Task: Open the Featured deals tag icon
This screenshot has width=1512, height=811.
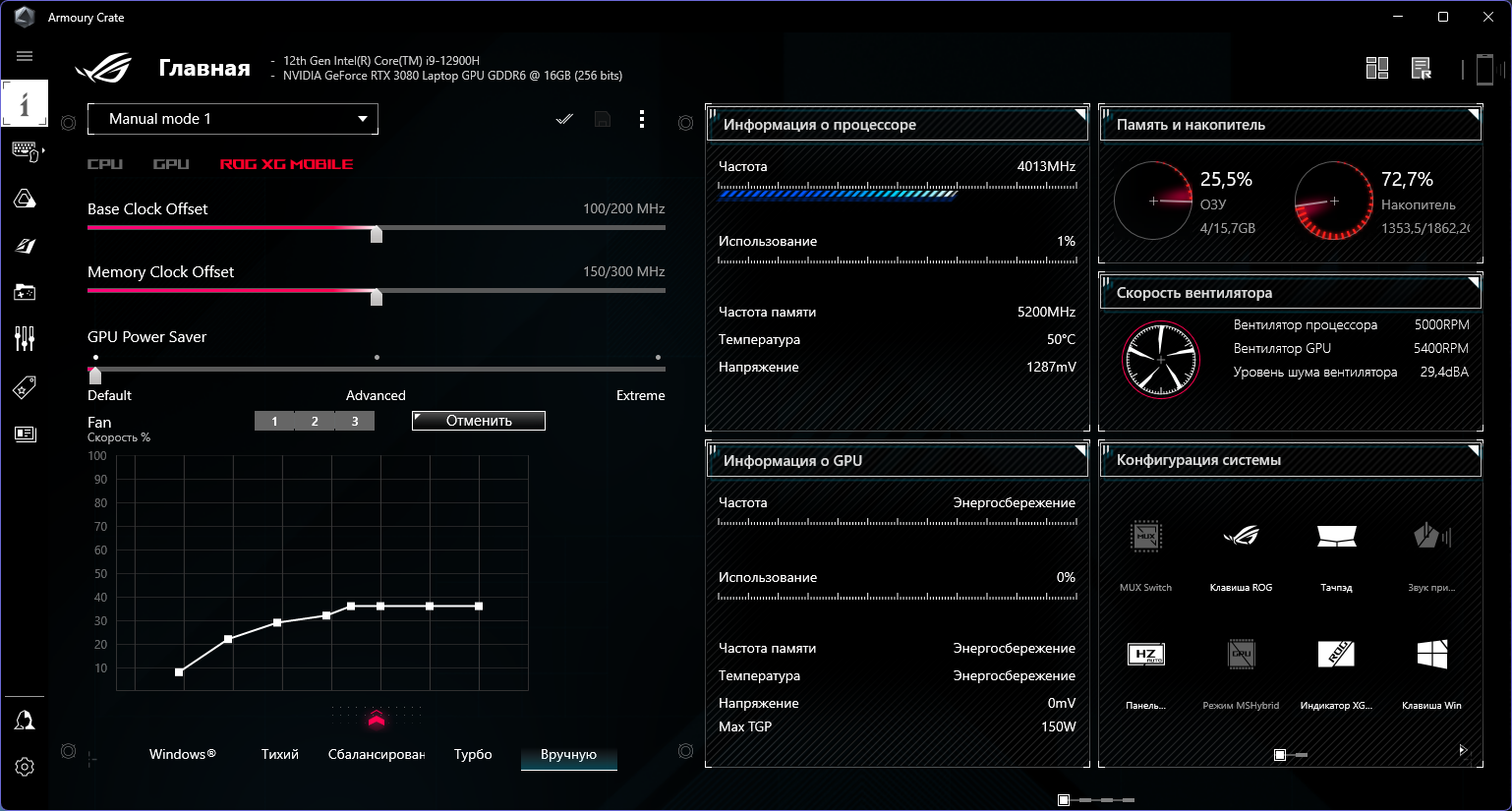Action: [25, 387]
